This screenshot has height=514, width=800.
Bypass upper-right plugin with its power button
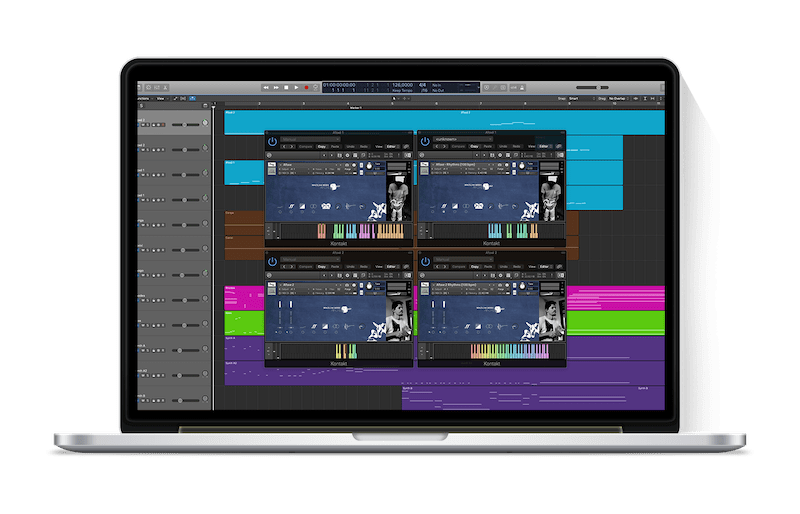[425, 141]
